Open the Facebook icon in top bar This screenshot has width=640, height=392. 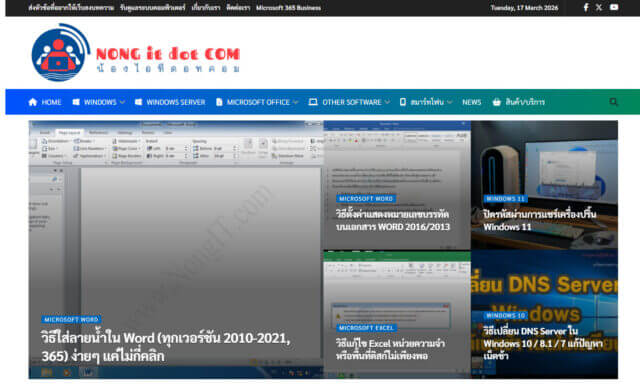[586, 7]
